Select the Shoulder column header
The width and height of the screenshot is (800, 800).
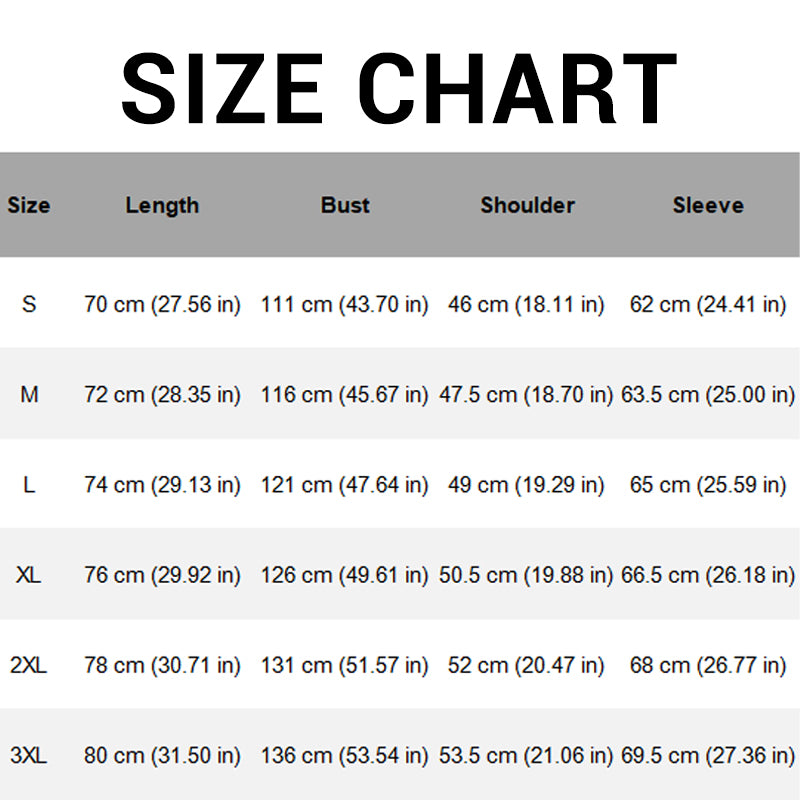[528, 205]
